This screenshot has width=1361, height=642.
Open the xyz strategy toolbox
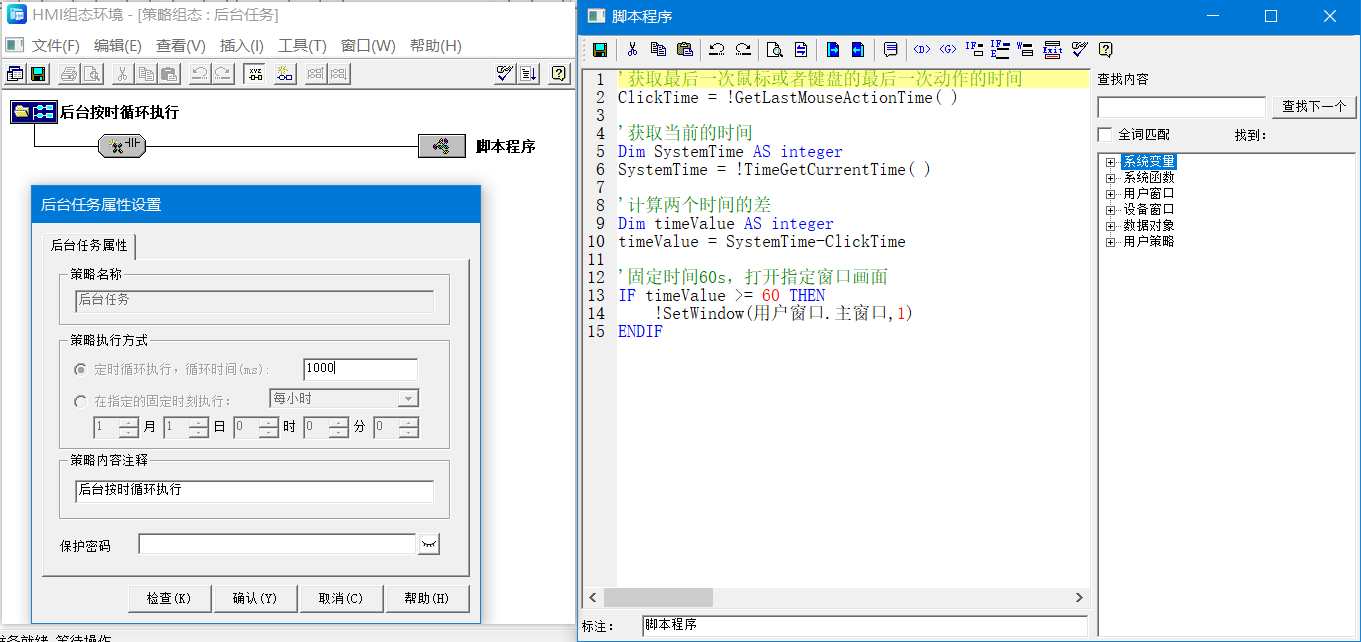tap(255, 73)
